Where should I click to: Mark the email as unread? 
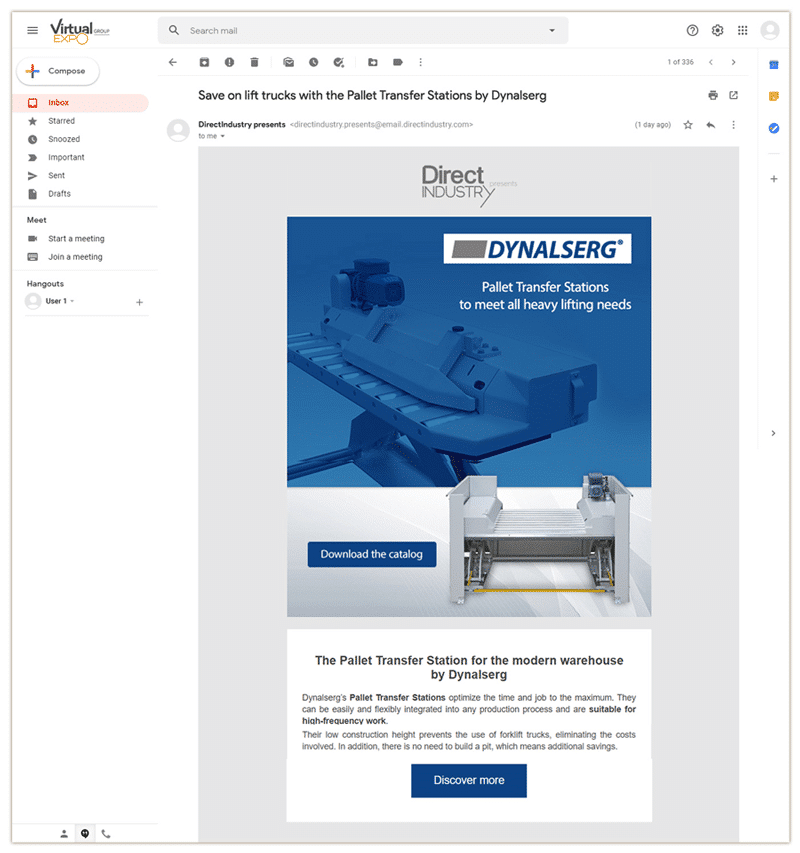[288, 62]
